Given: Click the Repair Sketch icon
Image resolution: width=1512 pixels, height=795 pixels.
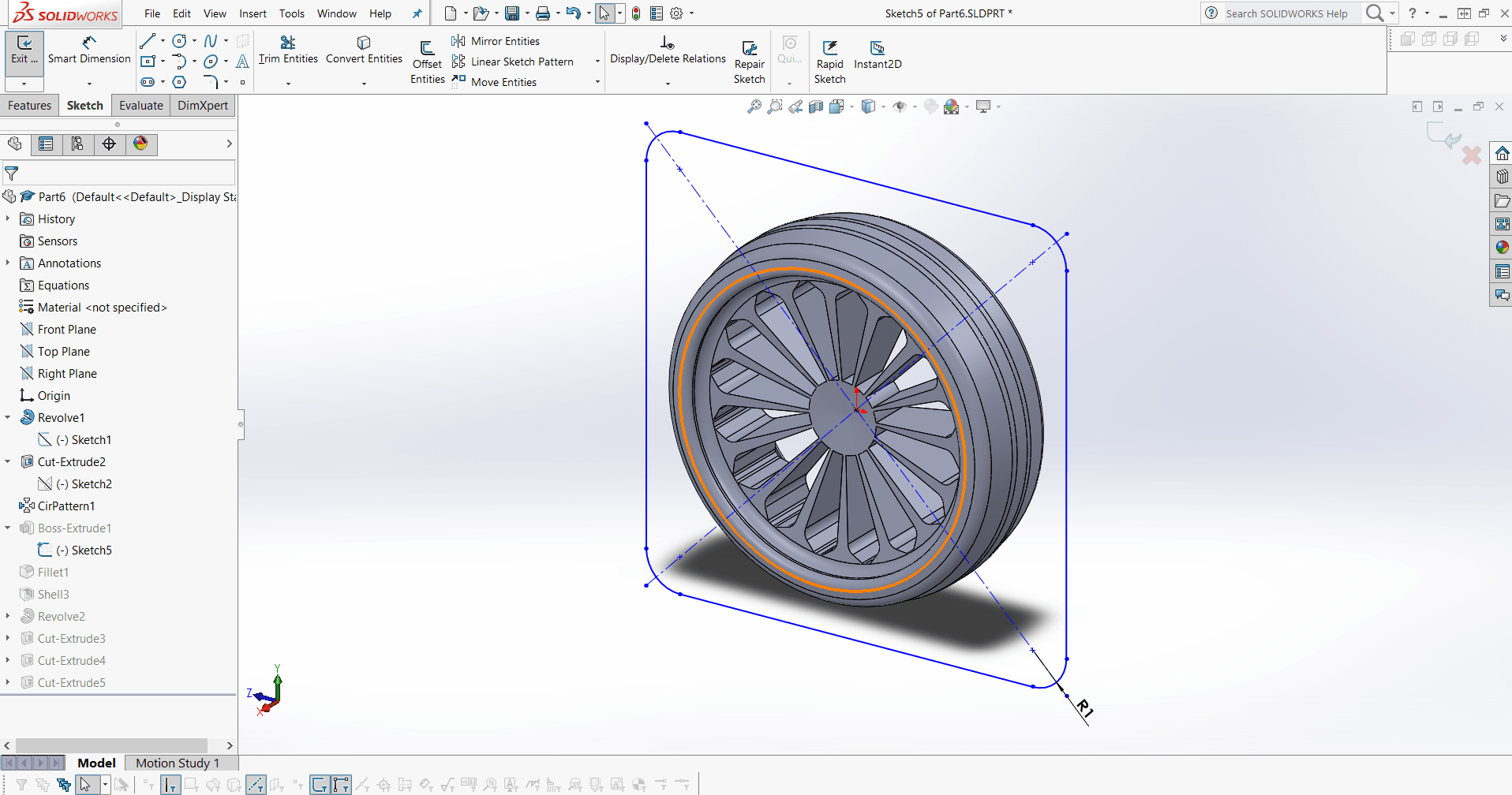Looking at the screenshot, I should (x=750, y=49).
